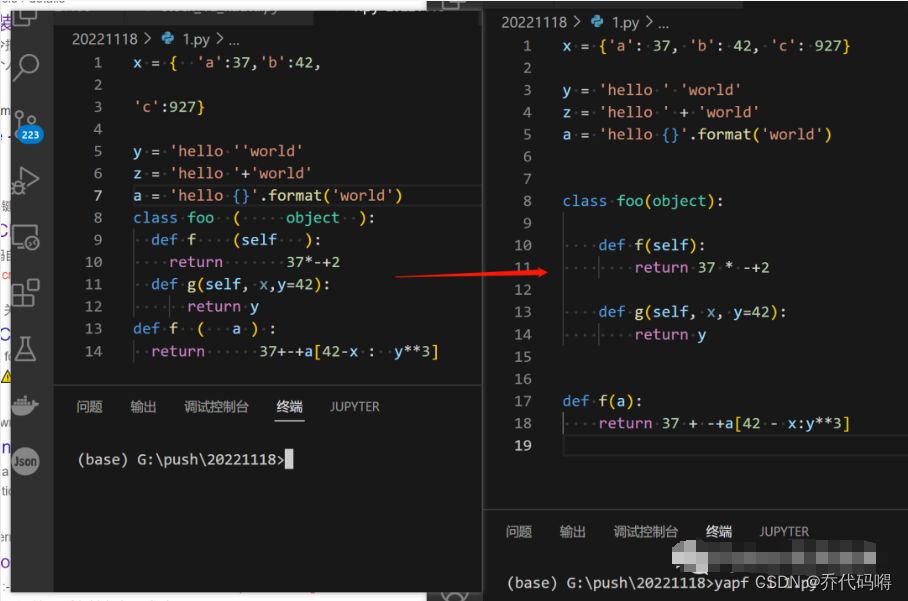
Task: Switch to JUPYTER tab in right panel
Action: click(x=784, y=532)
